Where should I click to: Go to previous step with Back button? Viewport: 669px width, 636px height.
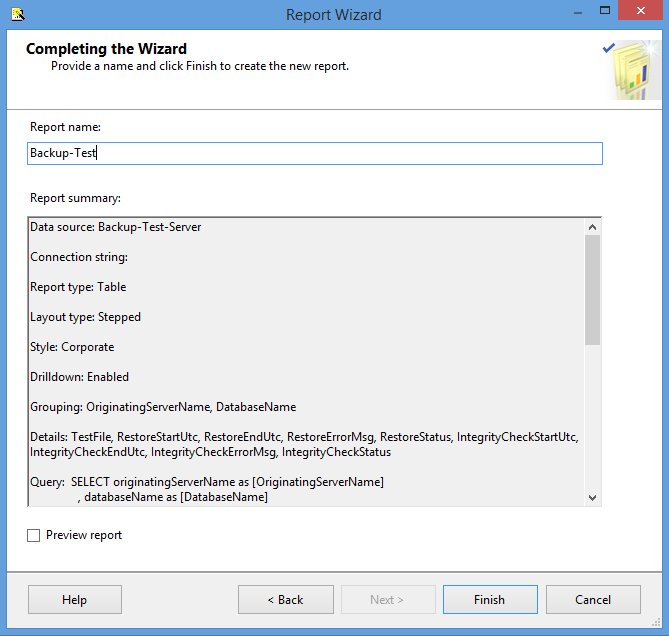tap(285, 600)
